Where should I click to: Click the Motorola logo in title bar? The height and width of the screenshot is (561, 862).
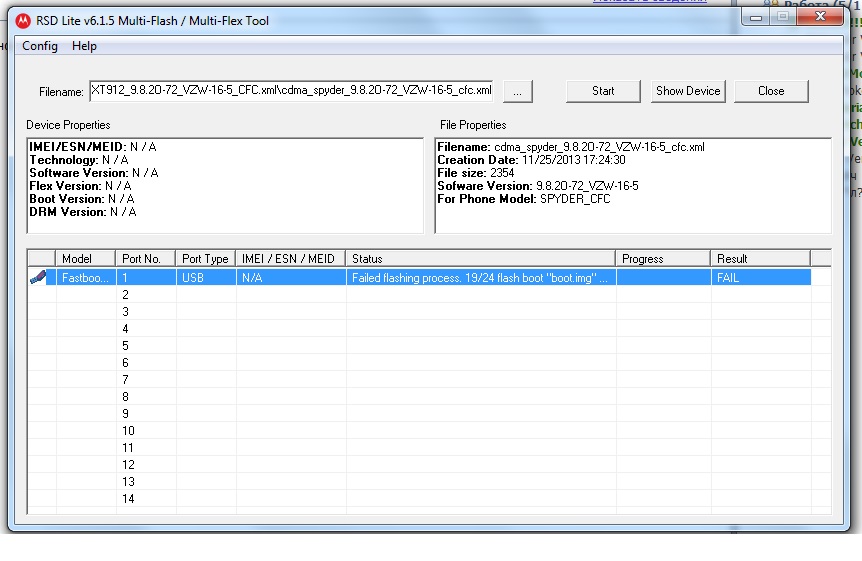[23, 21]
